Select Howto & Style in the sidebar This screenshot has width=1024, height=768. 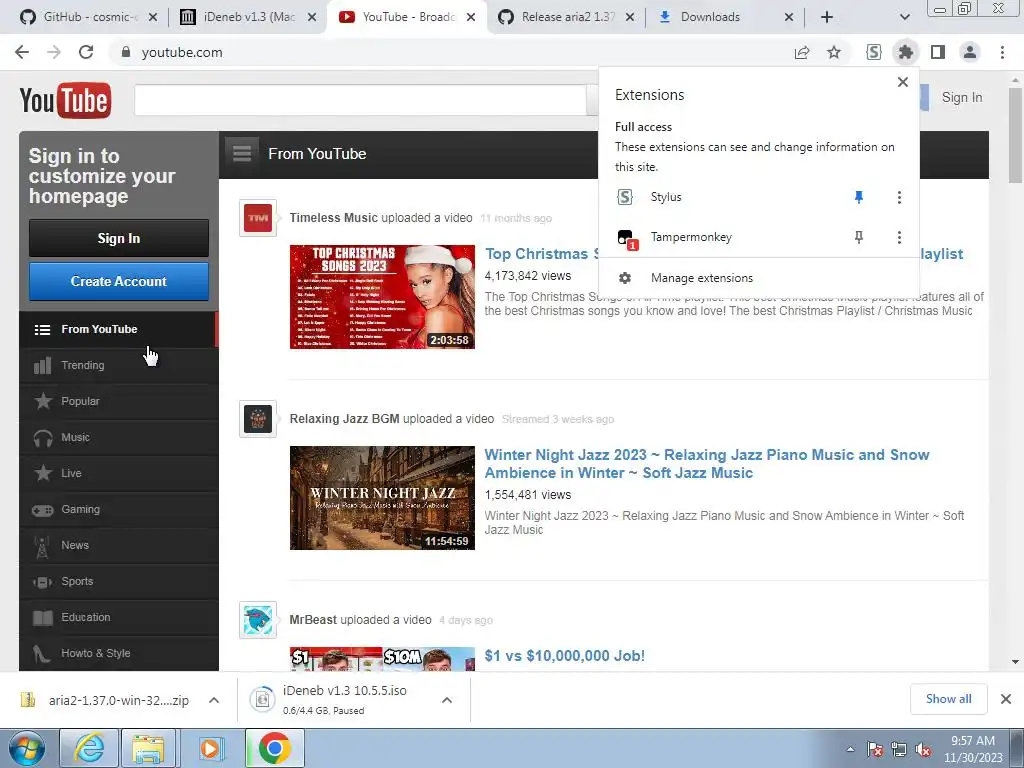(x=119, y=653)
